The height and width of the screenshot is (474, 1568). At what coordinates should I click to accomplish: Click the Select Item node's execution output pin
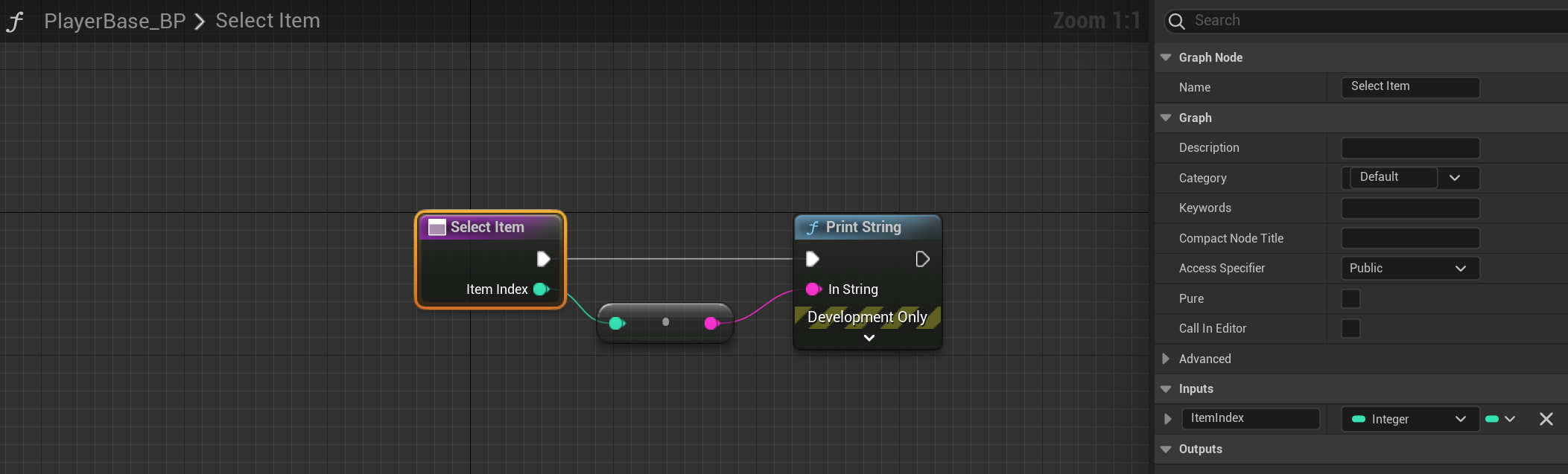pos(543,259)
